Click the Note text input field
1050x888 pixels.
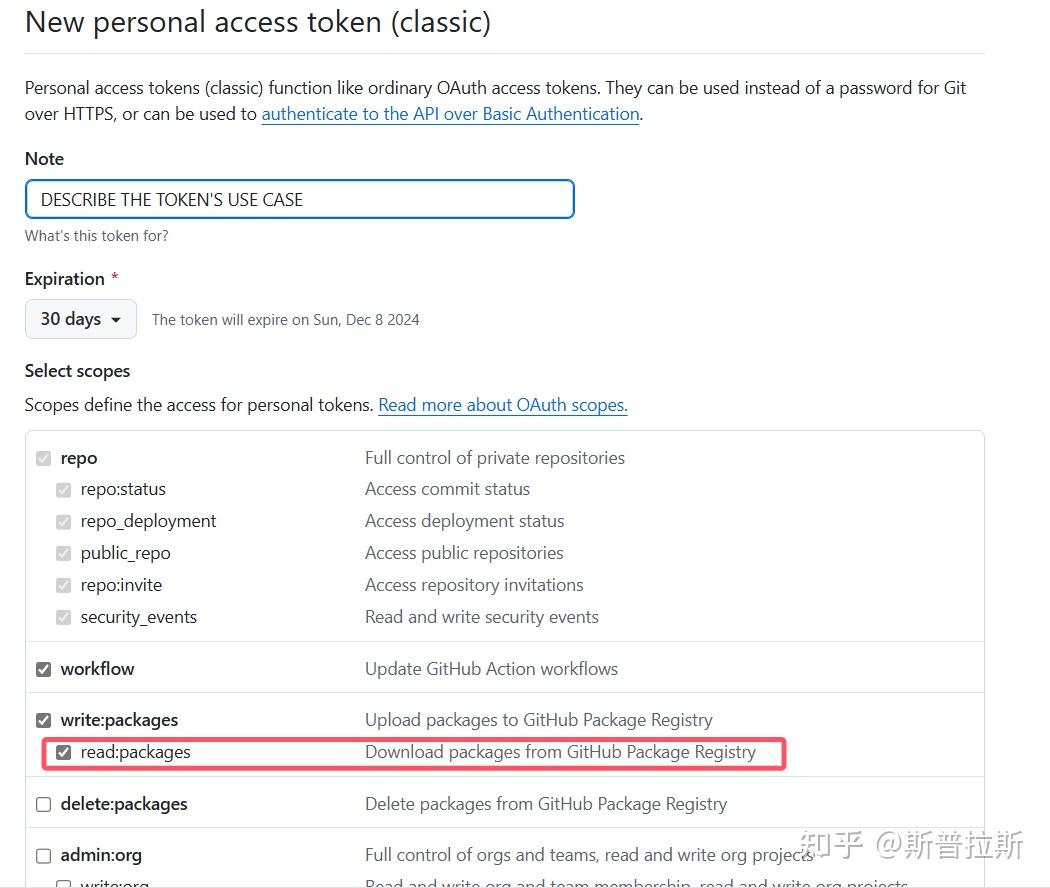(x=299, y=199)
